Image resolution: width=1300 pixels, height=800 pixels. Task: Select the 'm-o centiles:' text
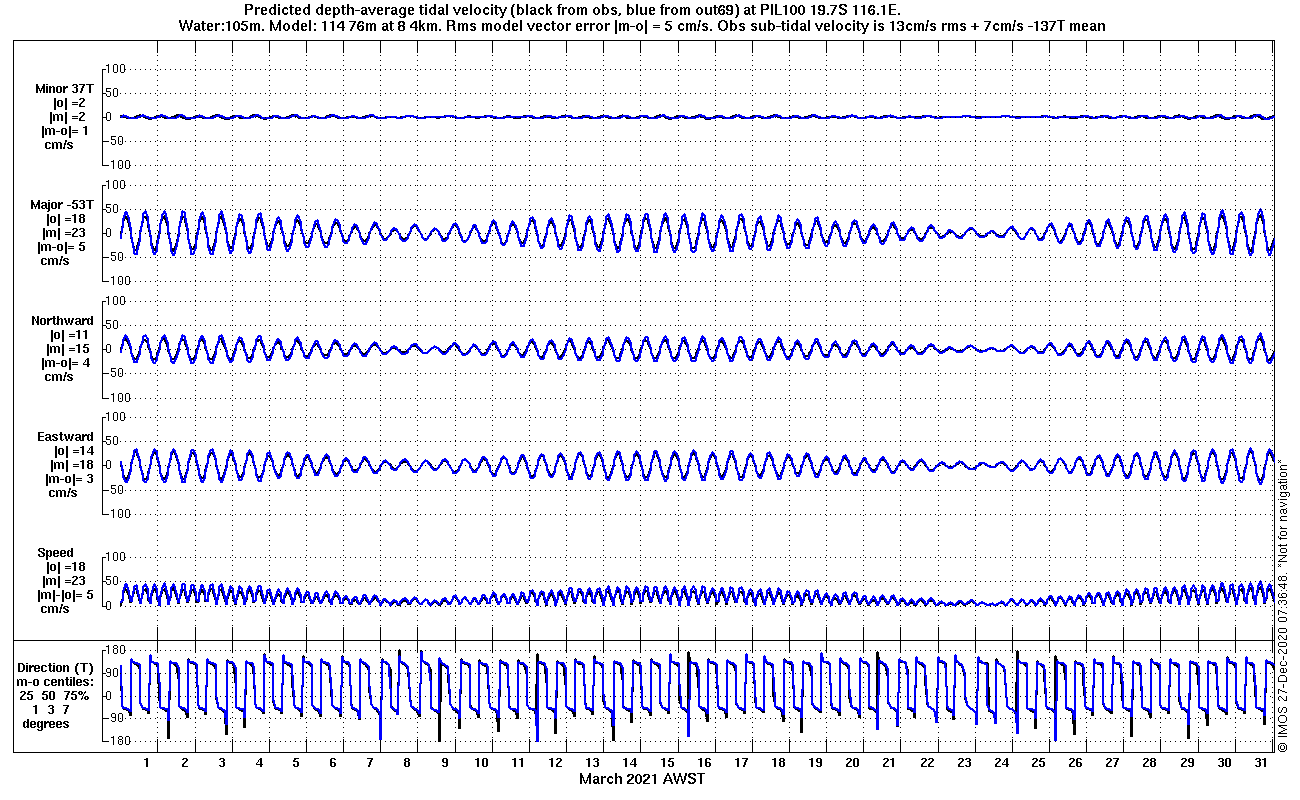tap(55, 682)
